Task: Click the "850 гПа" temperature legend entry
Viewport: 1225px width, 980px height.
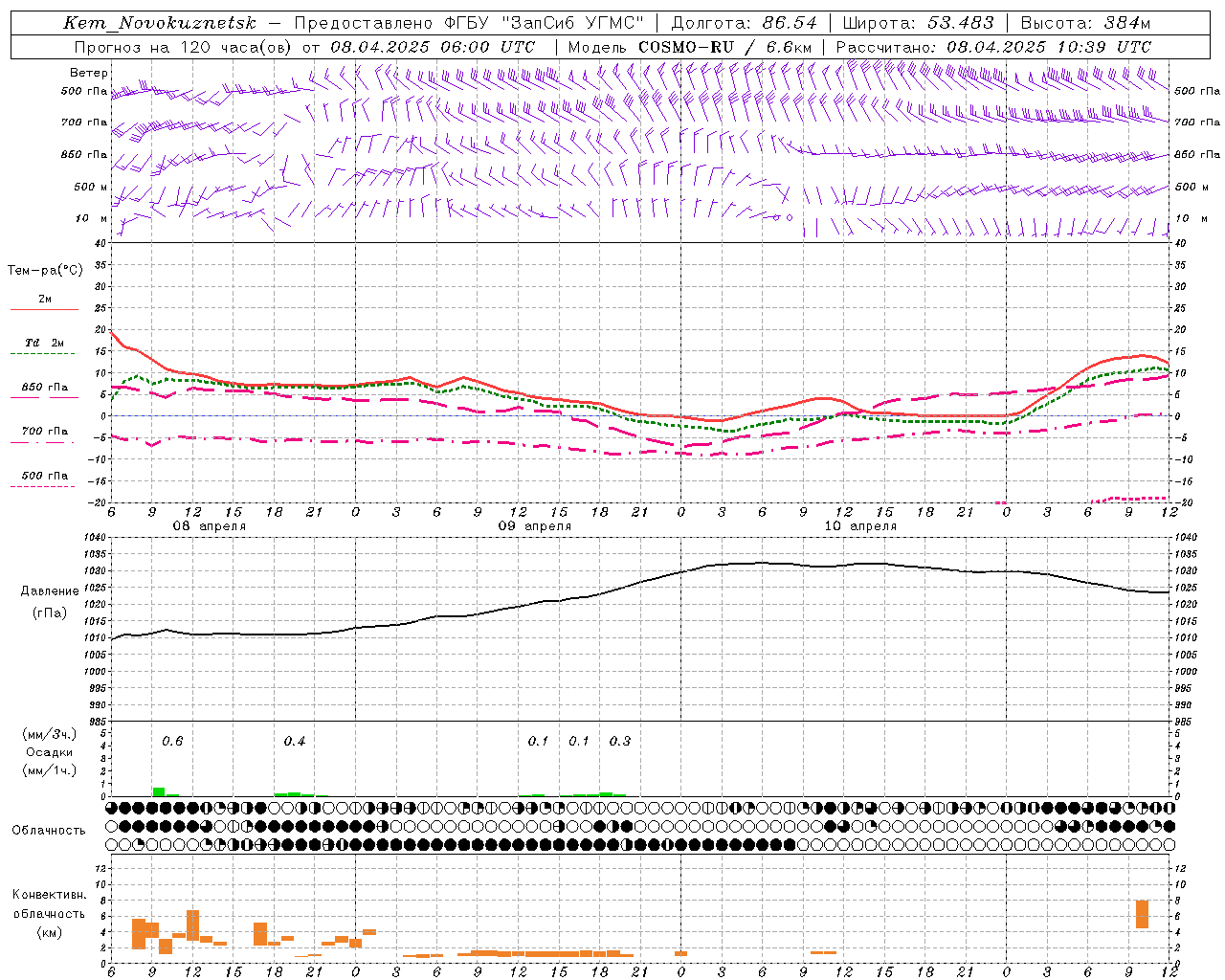Action: [x=45, y=388]
